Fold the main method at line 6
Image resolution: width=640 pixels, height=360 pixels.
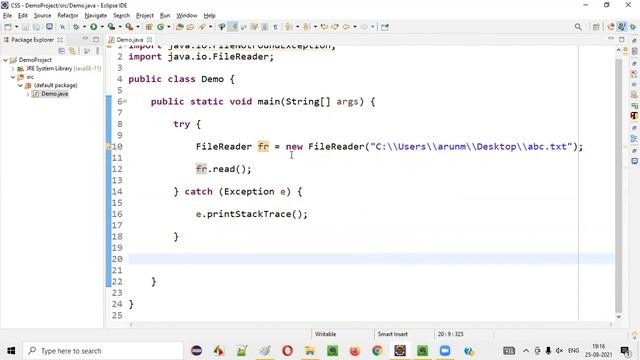tap(125, 101)
